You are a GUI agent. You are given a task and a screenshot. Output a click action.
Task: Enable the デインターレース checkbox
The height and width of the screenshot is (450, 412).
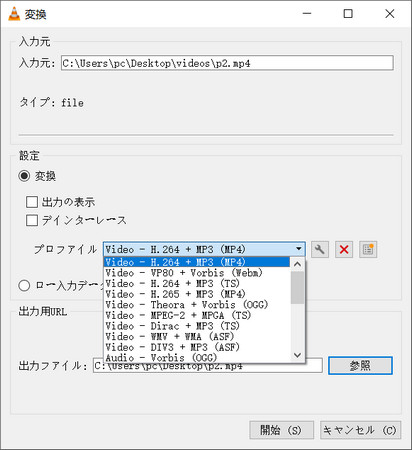(x=32, y=220)
